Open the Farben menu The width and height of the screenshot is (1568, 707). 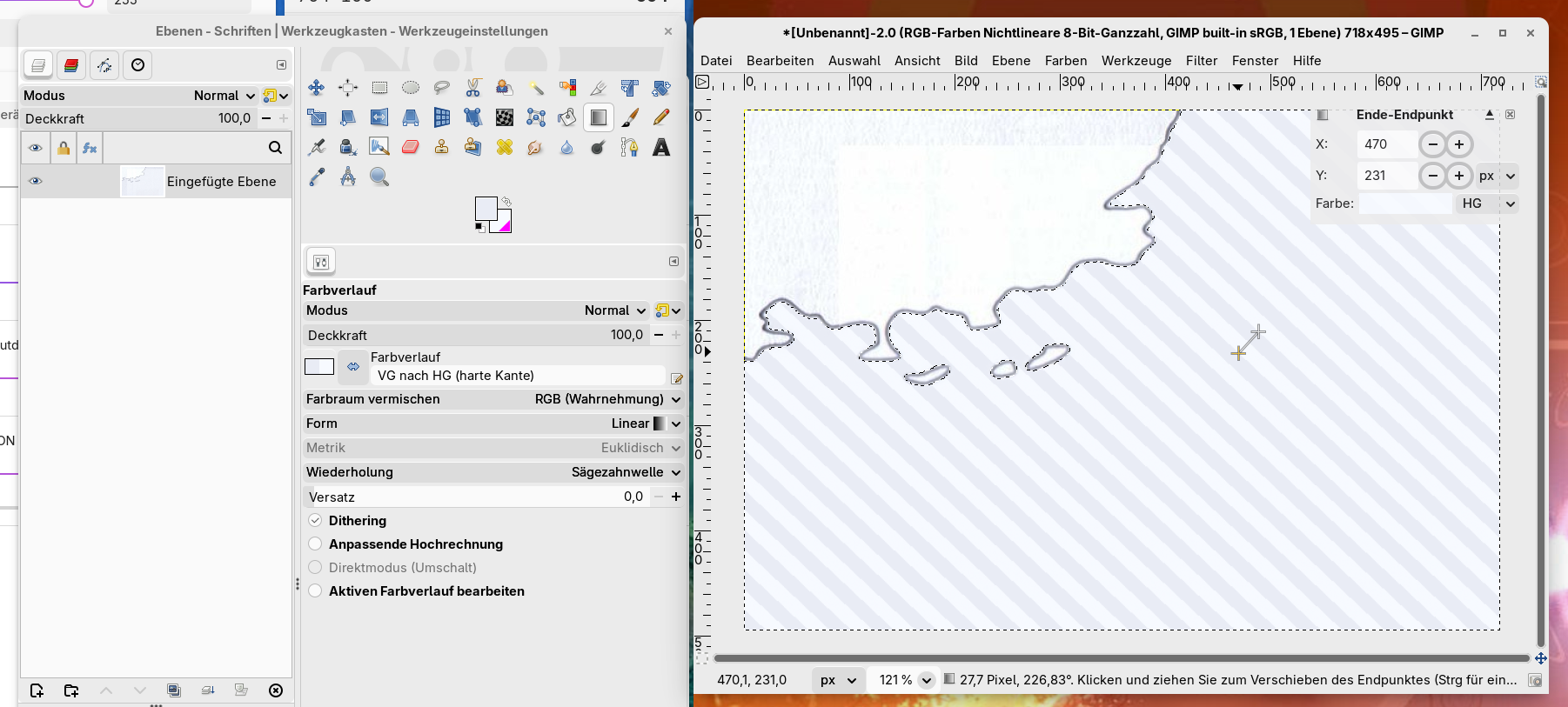tap(1066, 61)
